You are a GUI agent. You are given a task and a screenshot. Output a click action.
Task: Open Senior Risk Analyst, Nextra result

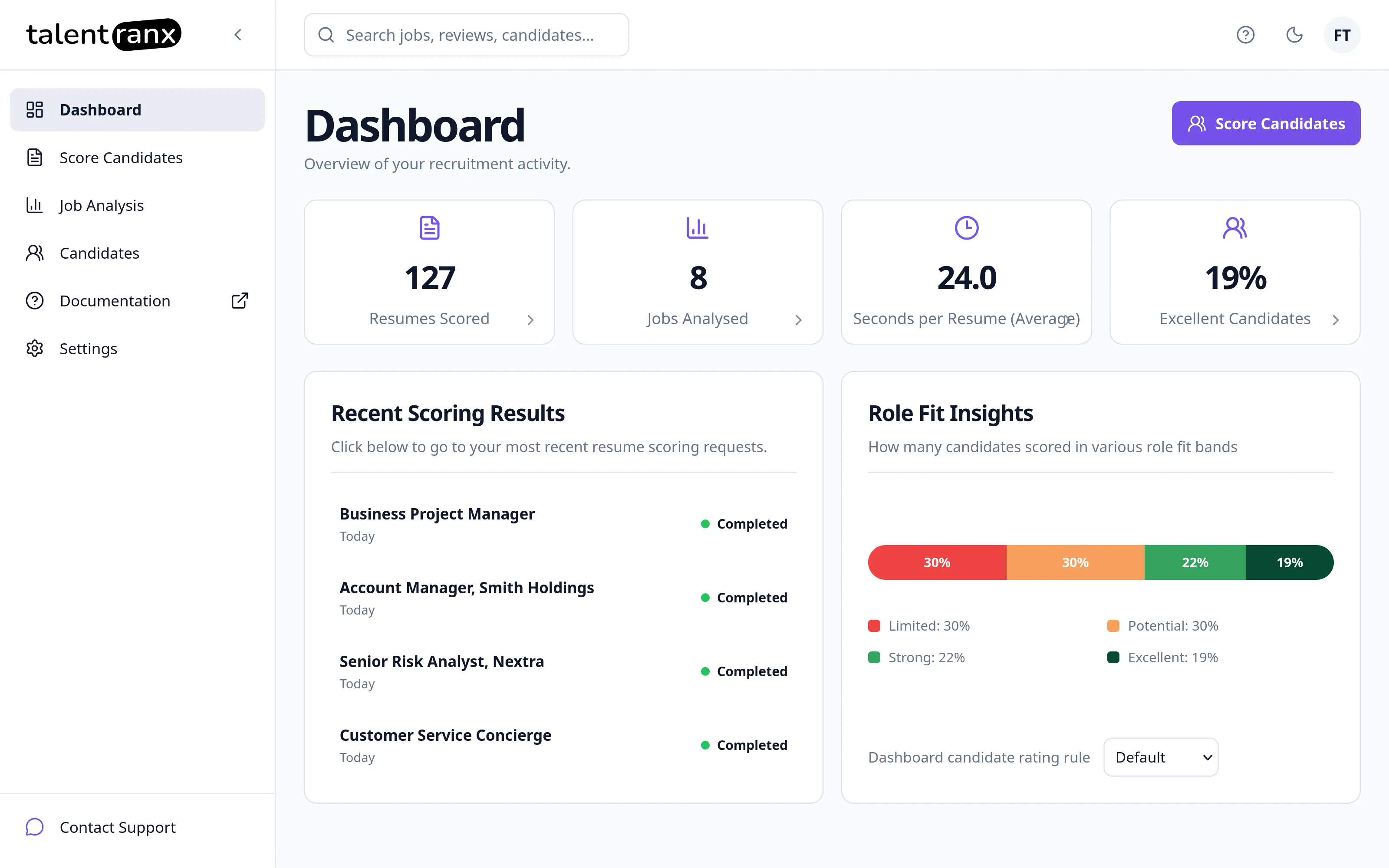tap(564, 671)
